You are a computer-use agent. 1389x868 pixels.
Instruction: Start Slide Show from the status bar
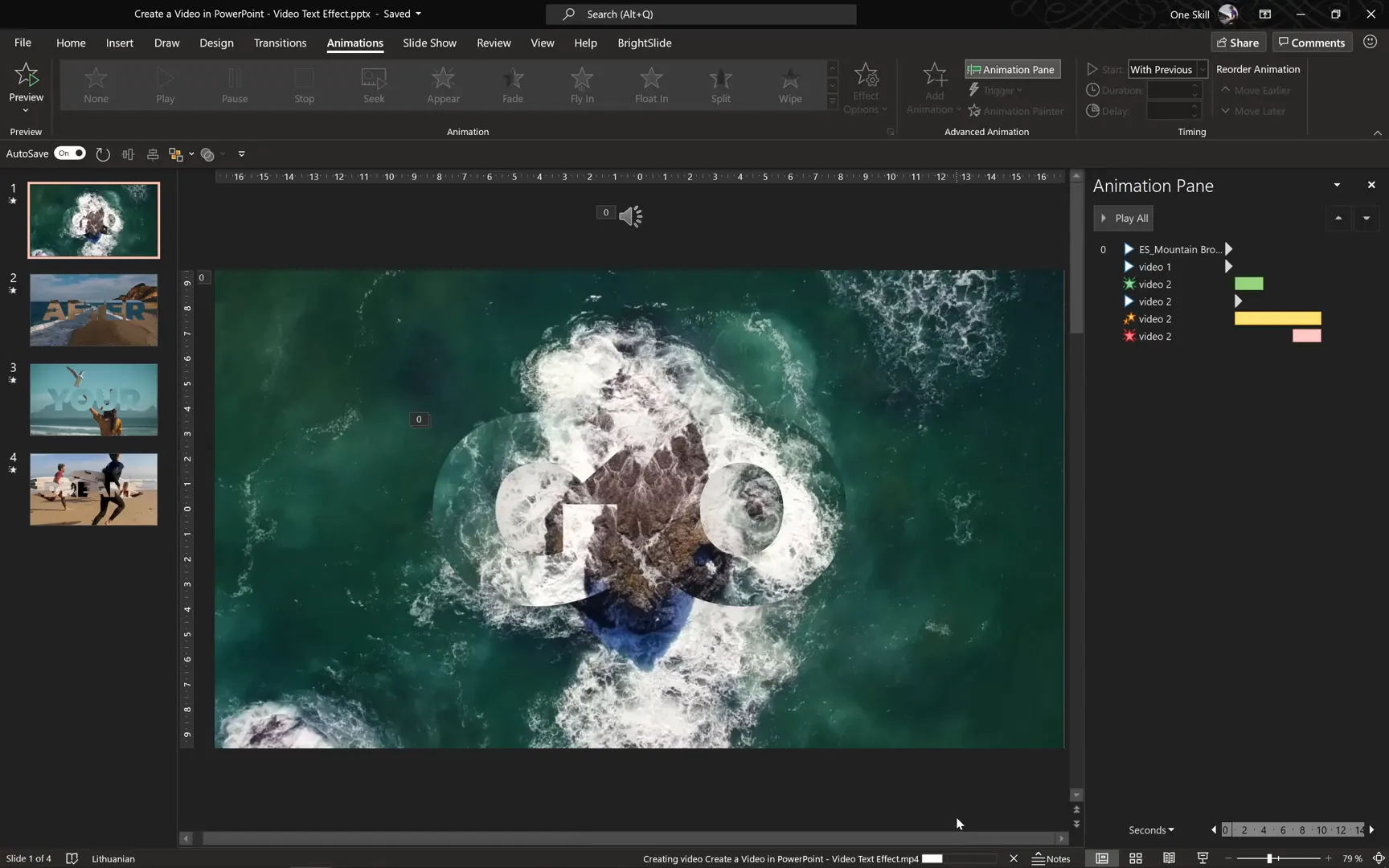coord(1202,858)
